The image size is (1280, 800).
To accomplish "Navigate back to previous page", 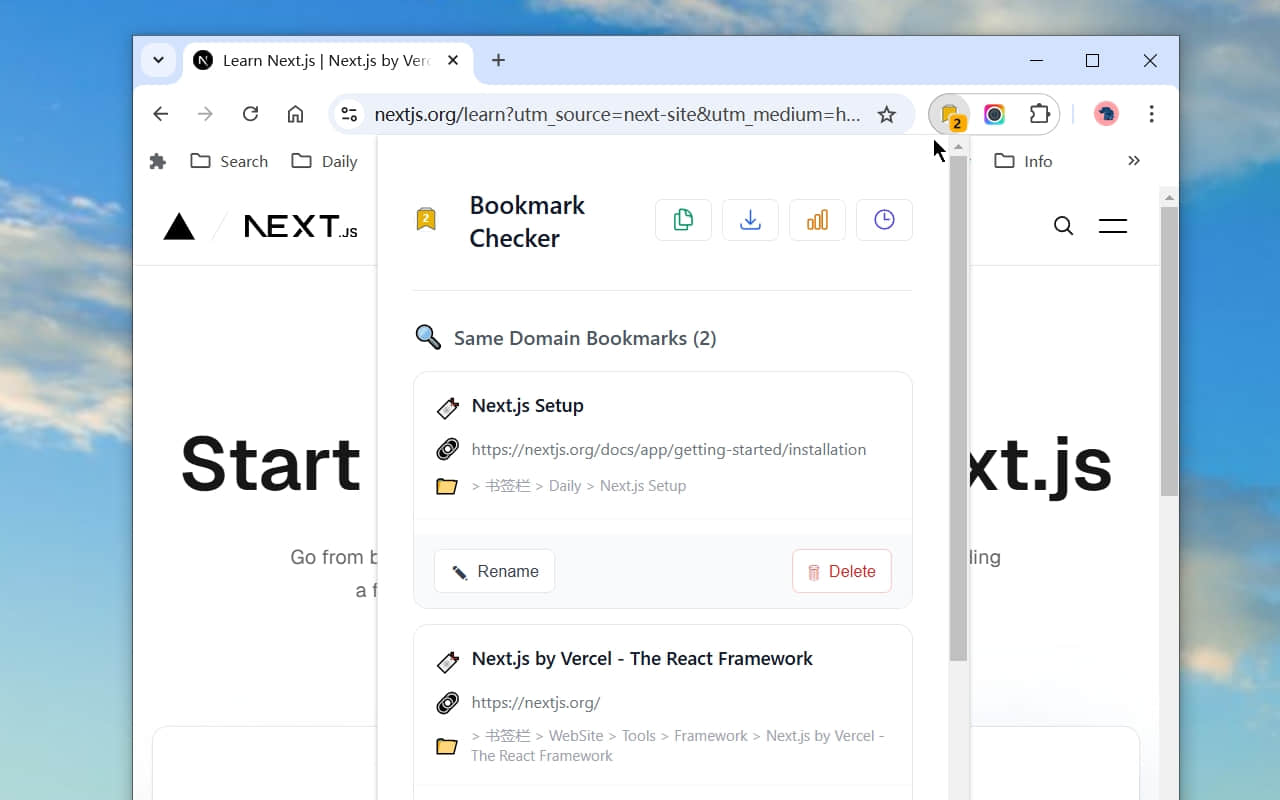I will 160,114.
